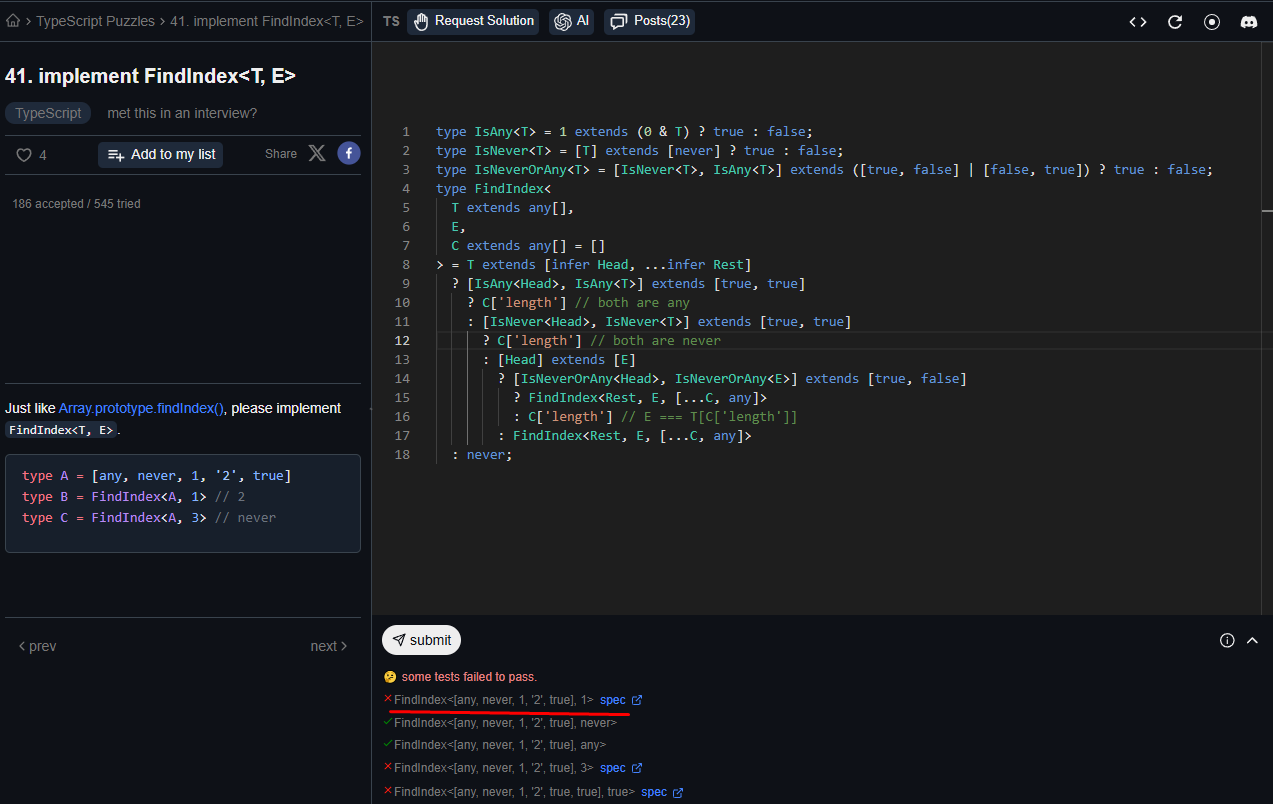Click the home icon in breadcrumb
This screenshot has width=1273, height=804.
pyautogui.click(x=13, y=21)
